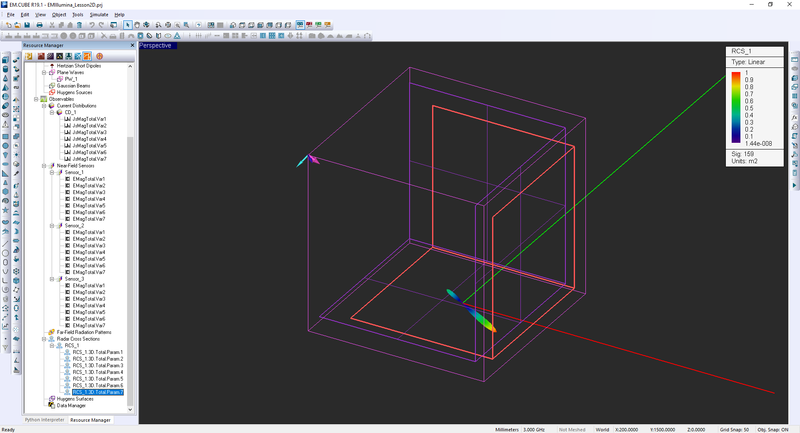Click the Open folder toolbar icon
Screen dimensions: 800x433
[17, 25]
